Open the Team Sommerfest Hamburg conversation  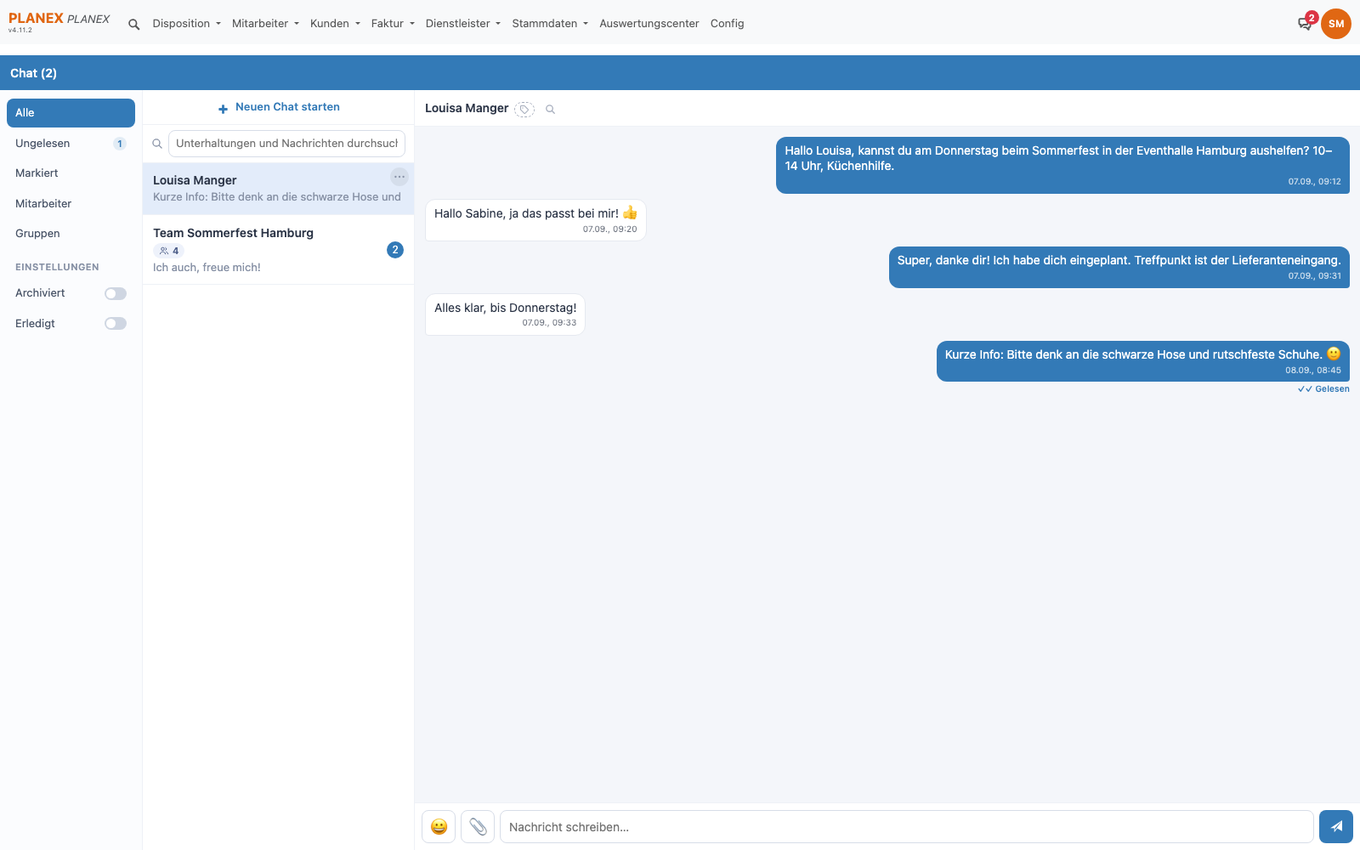pos(278,250)
